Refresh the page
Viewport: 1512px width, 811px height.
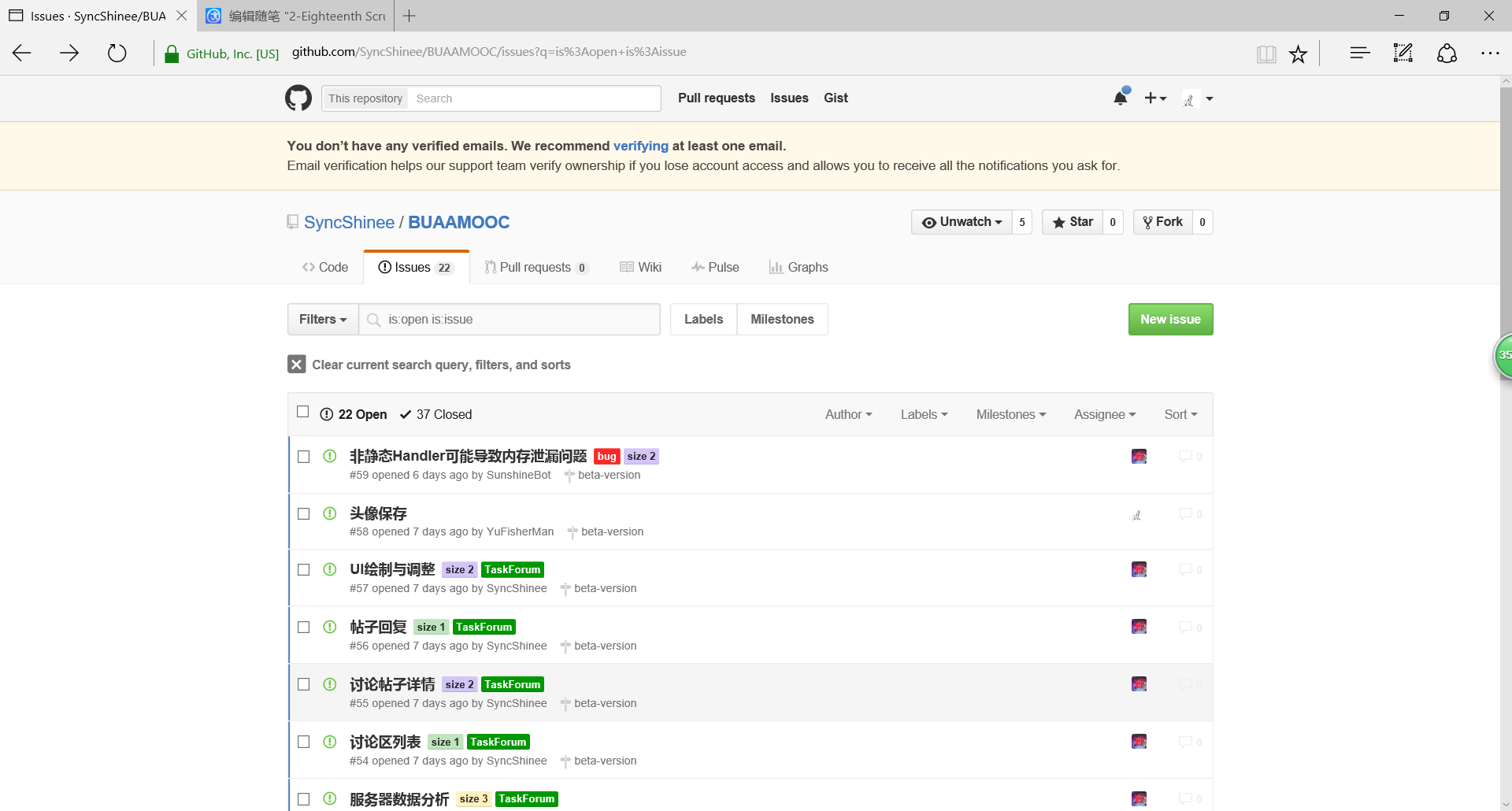[x=117, y=54]
